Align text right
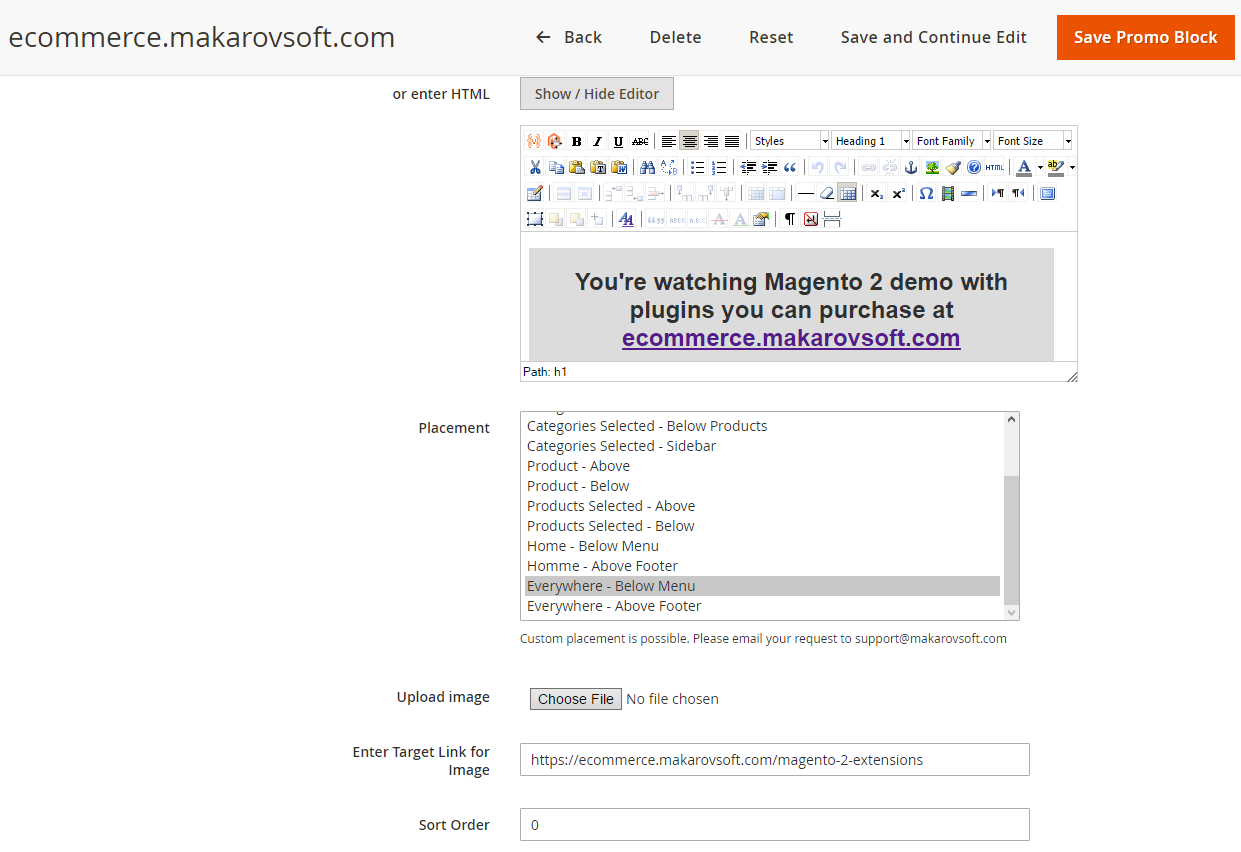 [710, 141]
